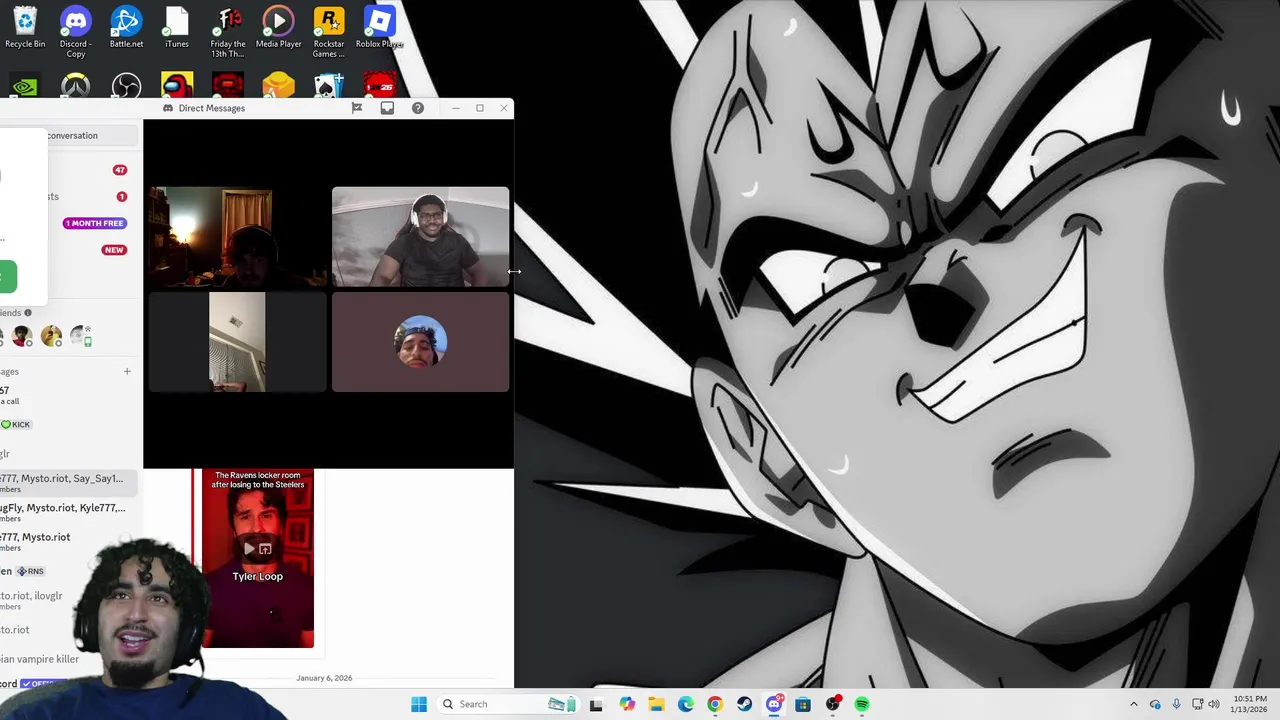
Task: Open File Explorer from the taskbar
Action: tap(656, 704)
